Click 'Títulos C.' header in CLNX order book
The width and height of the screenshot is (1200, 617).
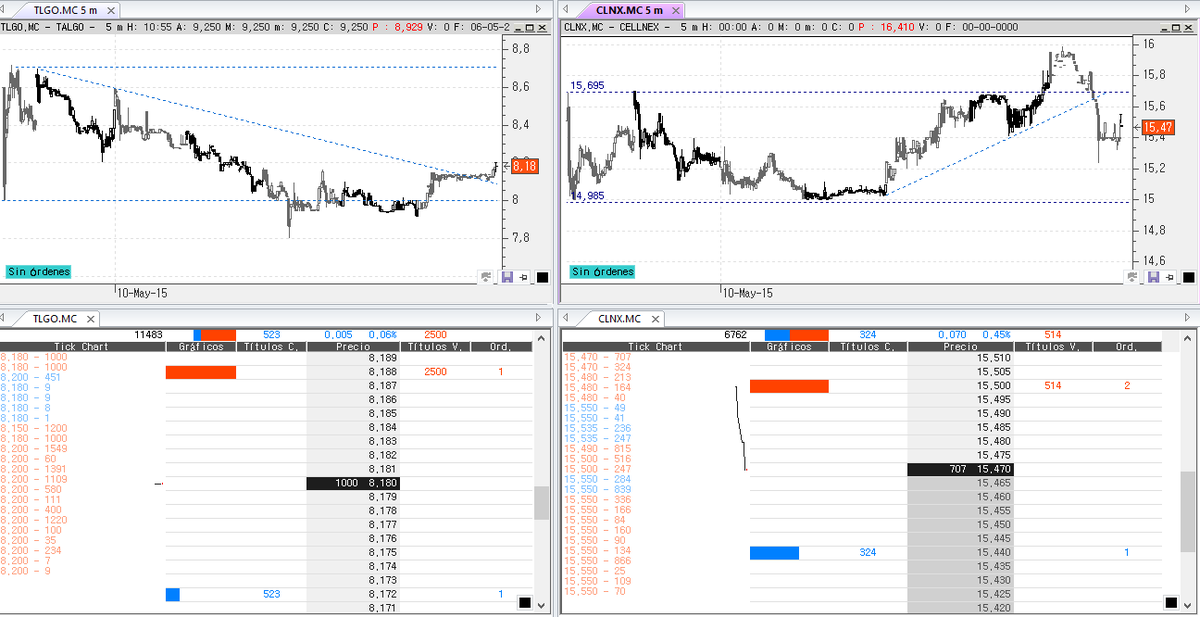pos(867,347)
